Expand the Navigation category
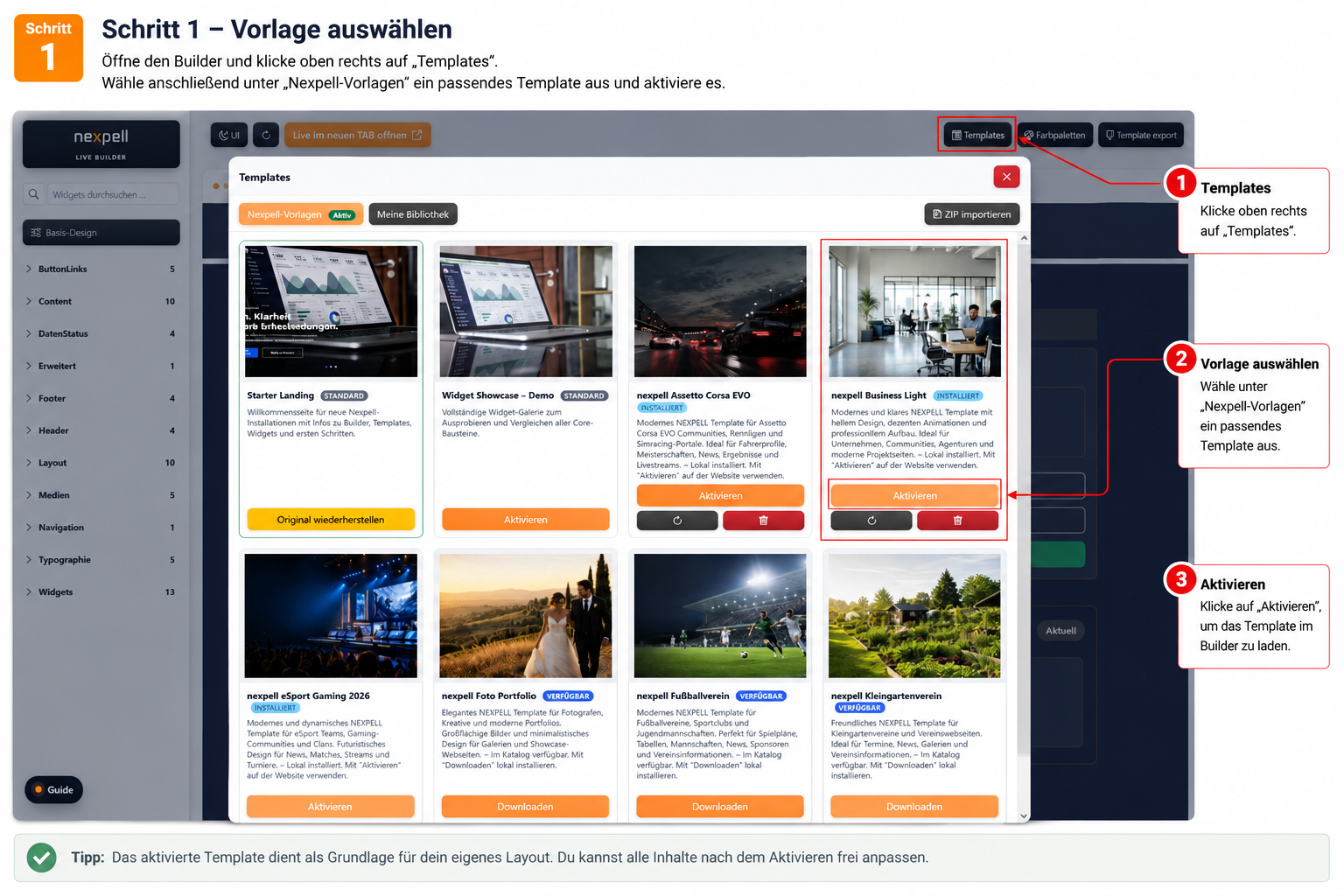 pyautogui.click(x=101, y=528)
